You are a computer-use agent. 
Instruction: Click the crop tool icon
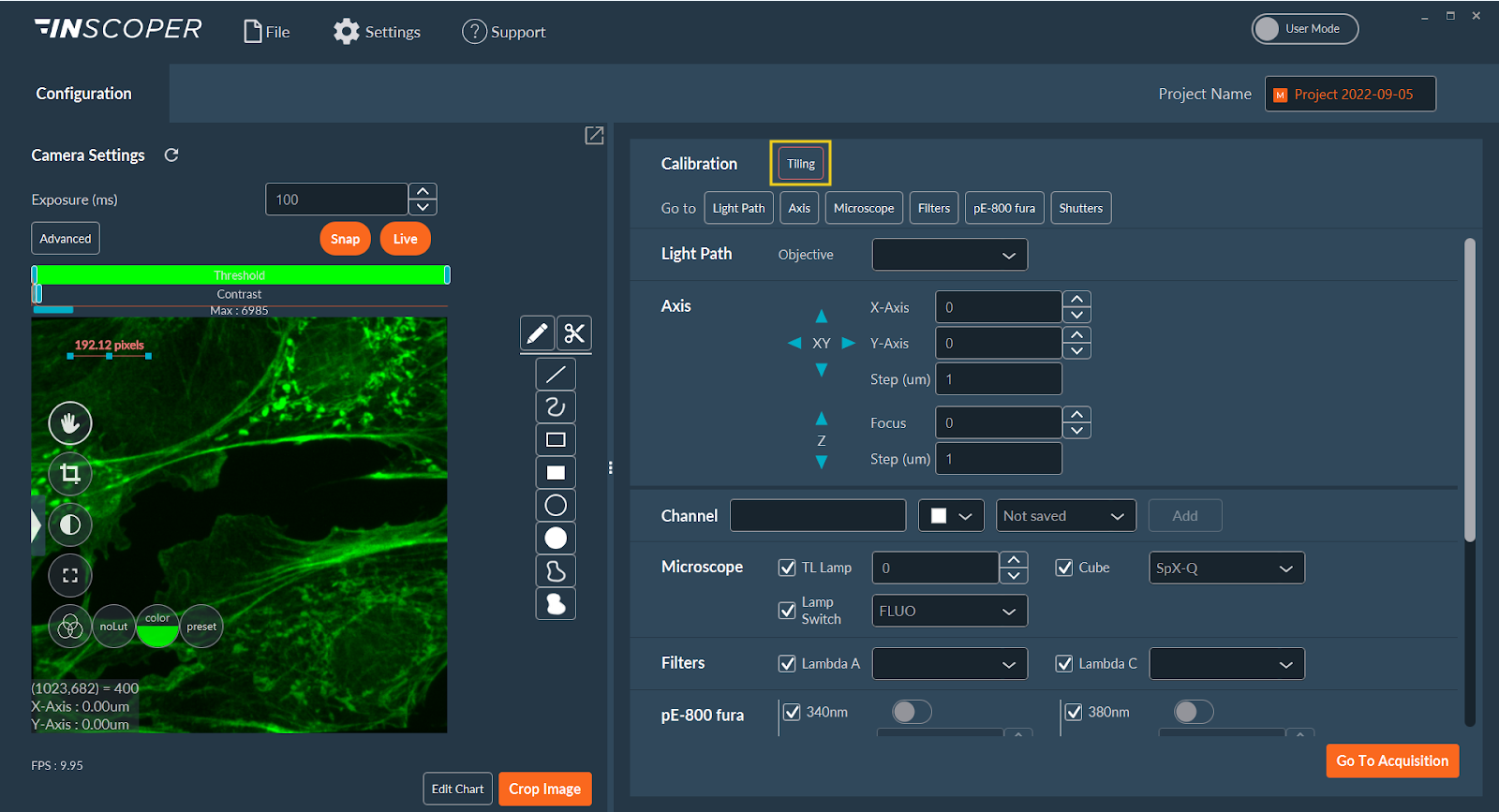[x=70, y=474]
